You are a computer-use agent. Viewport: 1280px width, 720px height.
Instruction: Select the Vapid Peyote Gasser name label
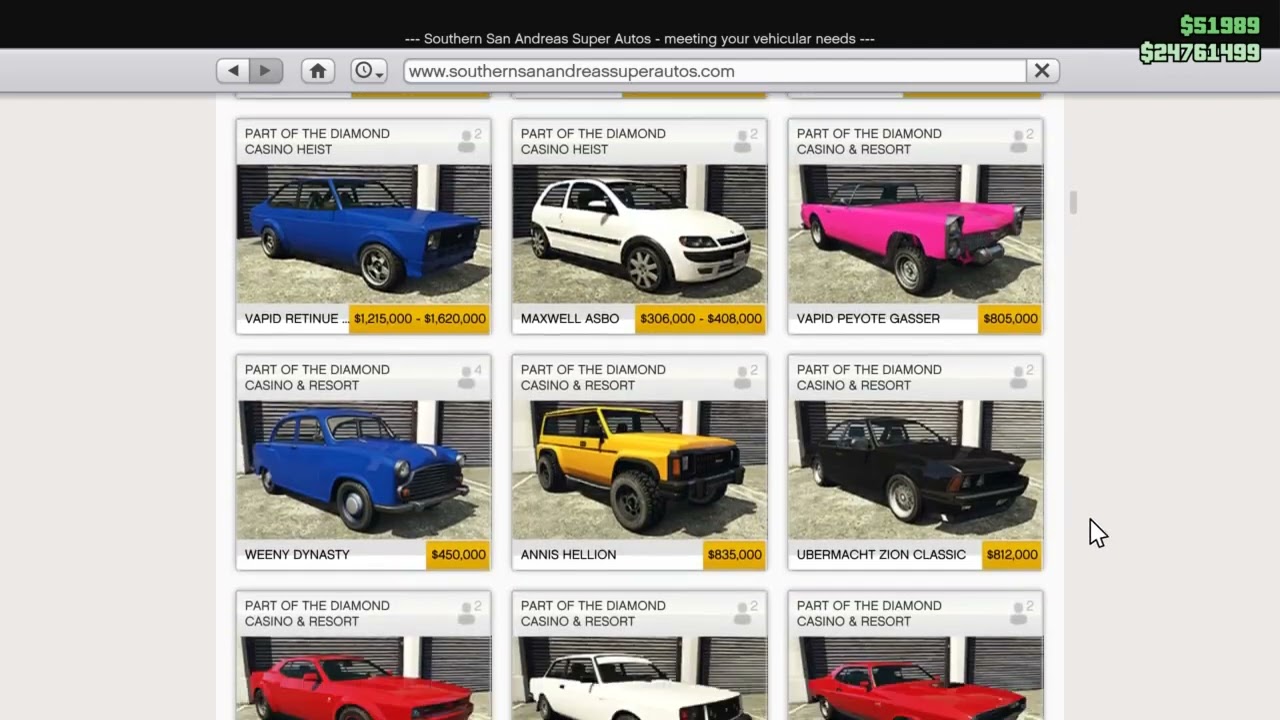pos(868,319)
